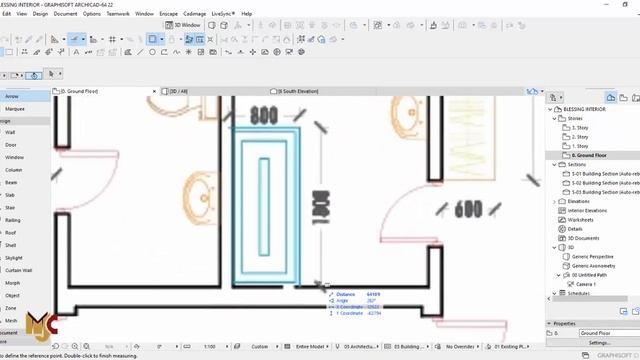
Task: Open the Edit menu
Action: [x=7, y=13]
